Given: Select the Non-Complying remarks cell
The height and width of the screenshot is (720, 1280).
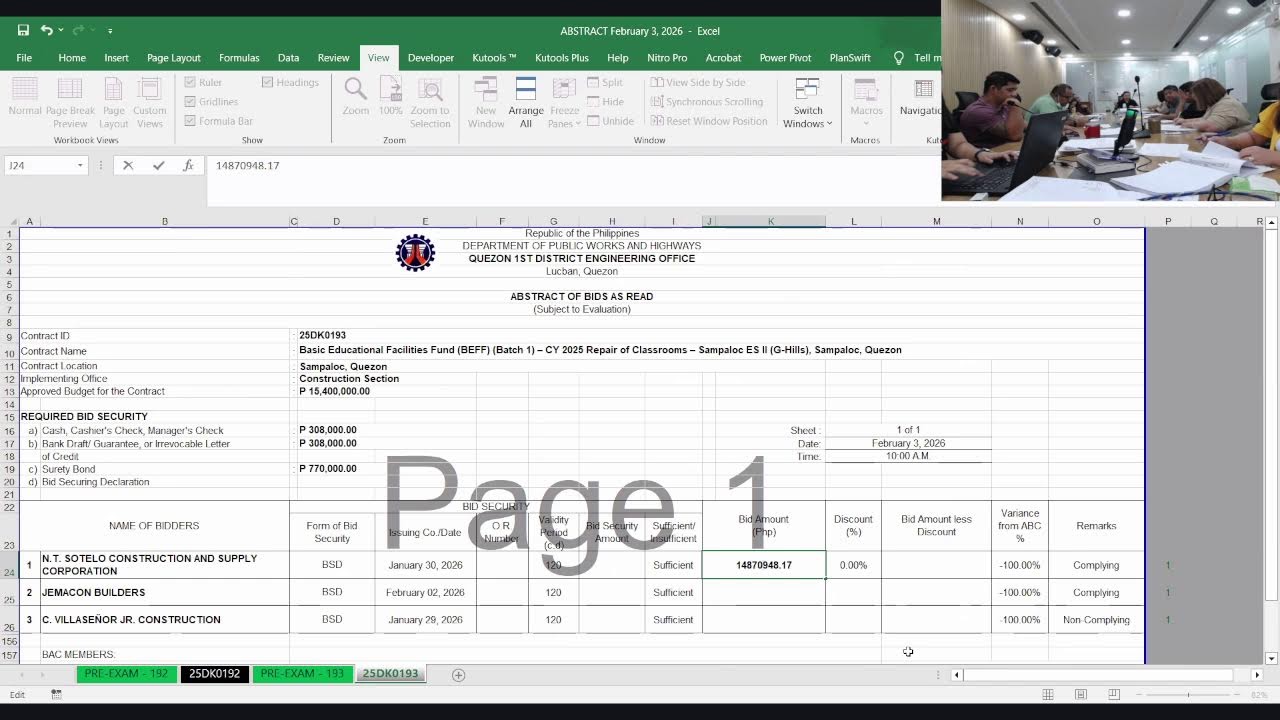Looking at the screenshot, I should [1096, 620].
